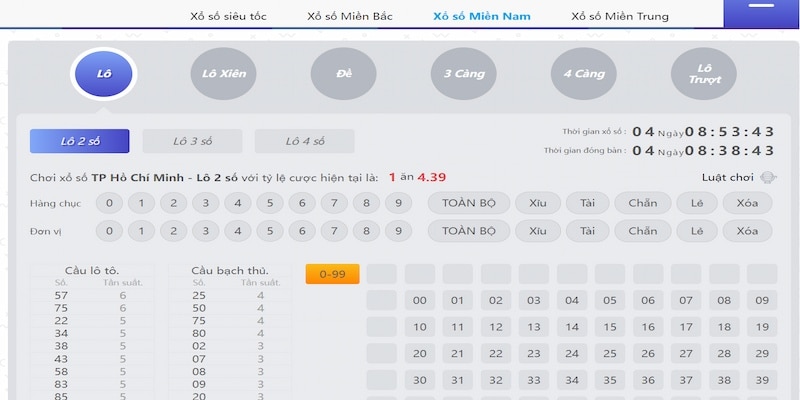Toggle Hàng chục digit 9
Screen dimensions: 800x400
pos(398,203)
